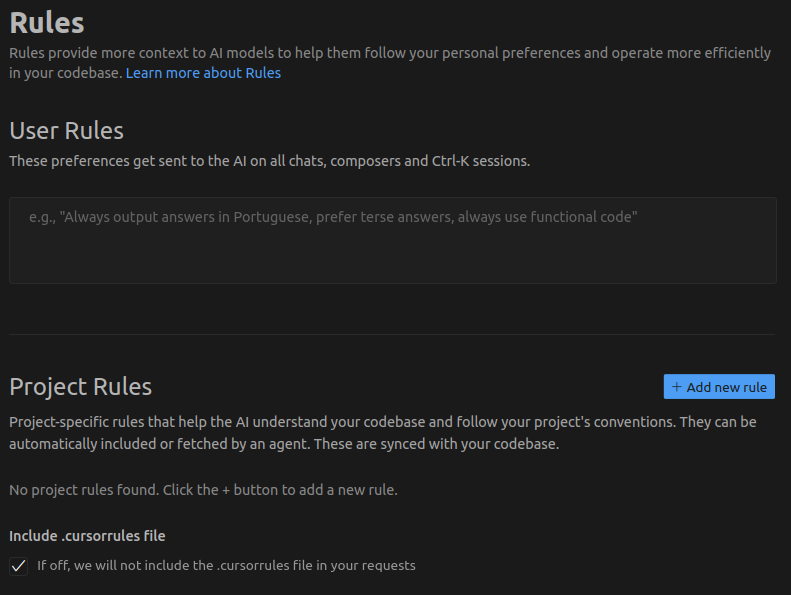Click the "These preferences get sent" description

(x=269, y=161)
